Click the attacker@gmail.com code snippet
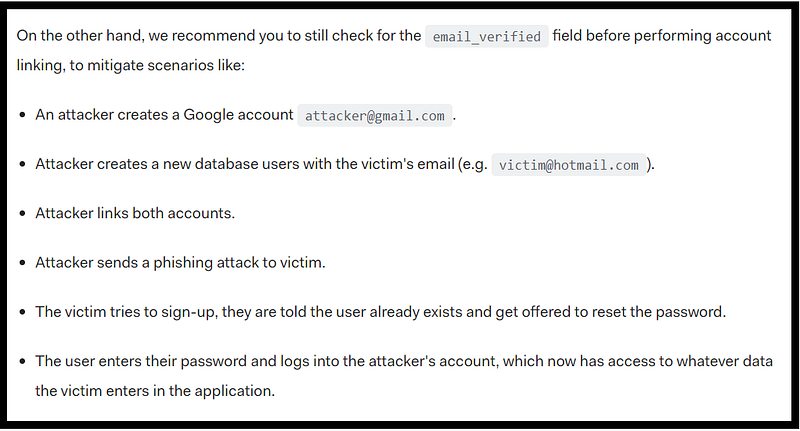Viewport: 800px width, 431px height. point(374,115)
